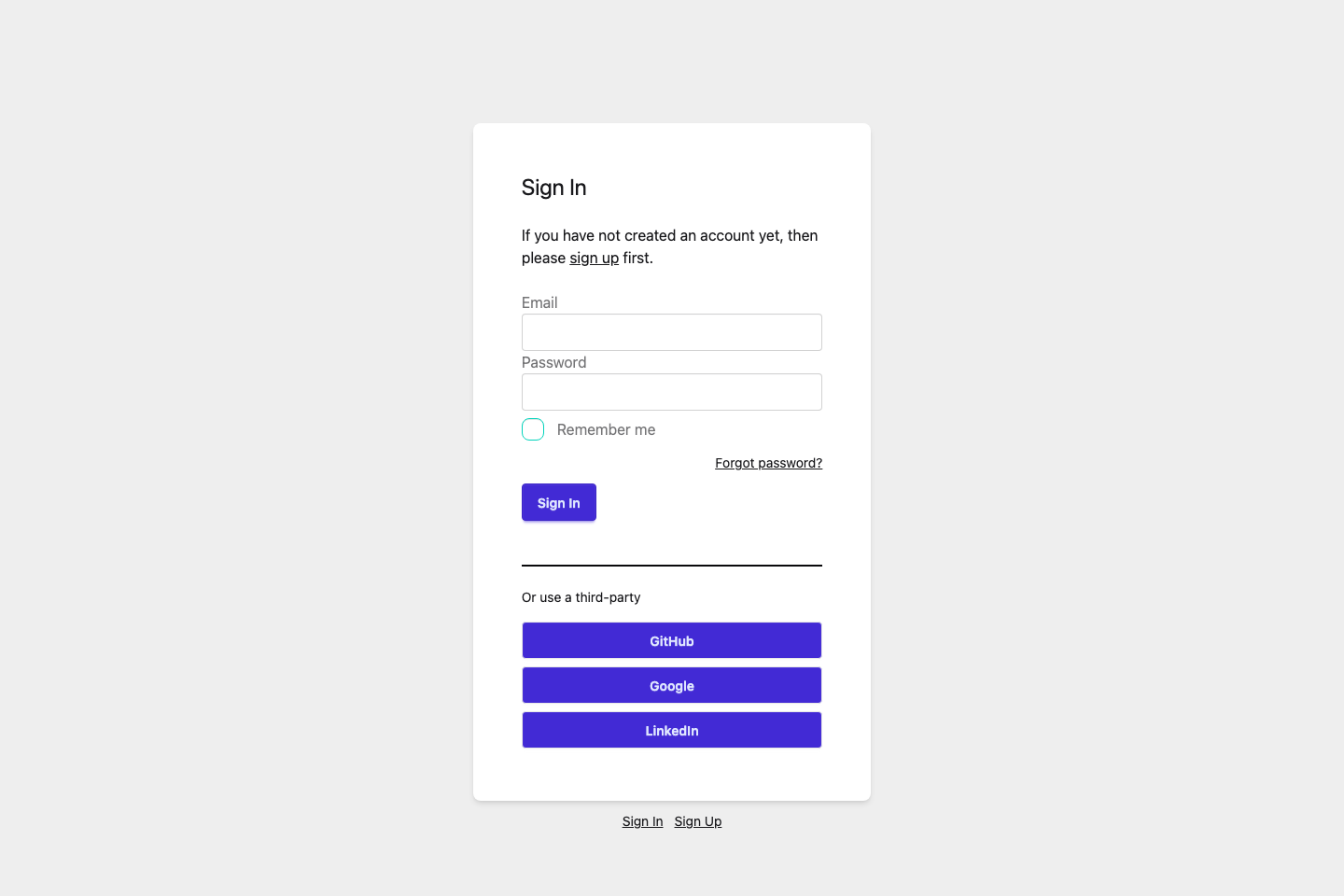Screen dimensions: 1344x896
Task: Focus the Password input field
Action: tap(671, 392)
